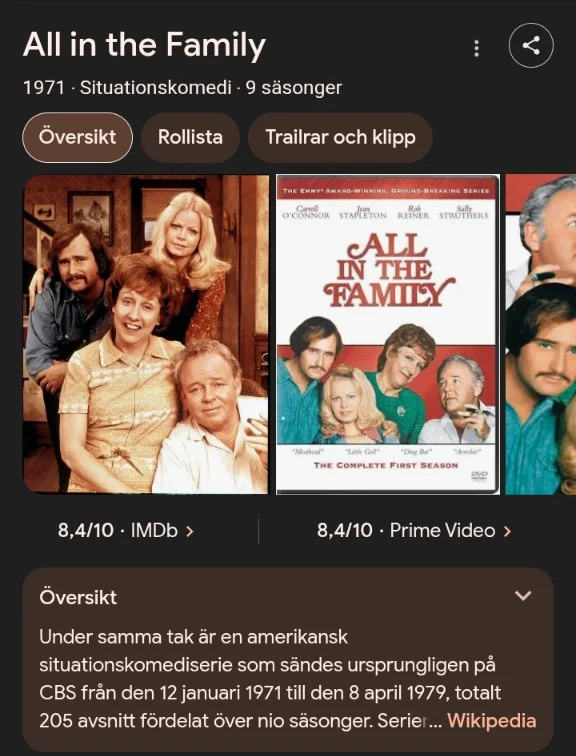Click the 1971 year label
Image resolution: width=576 pixels, height=756 pixels.
(x=44, y=88)
